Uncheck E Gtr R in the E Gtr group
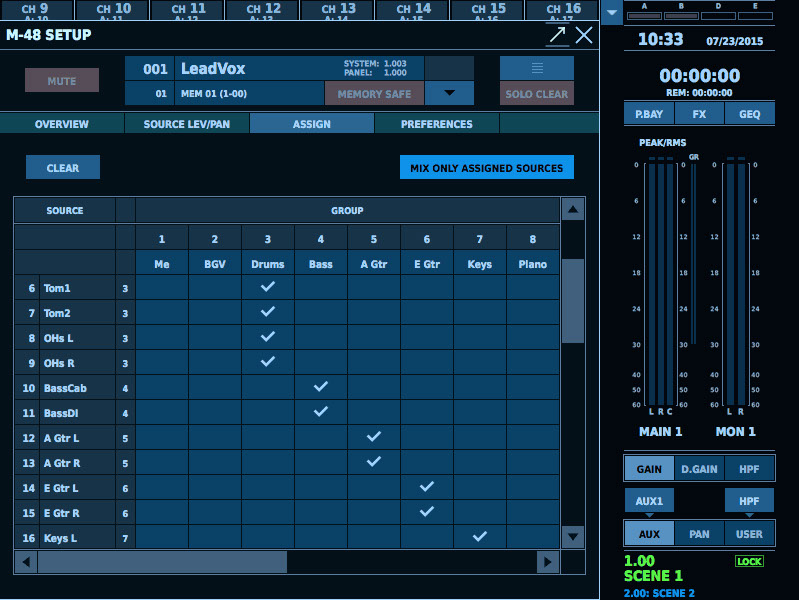 pyautogui.click(x=427, y=512)
